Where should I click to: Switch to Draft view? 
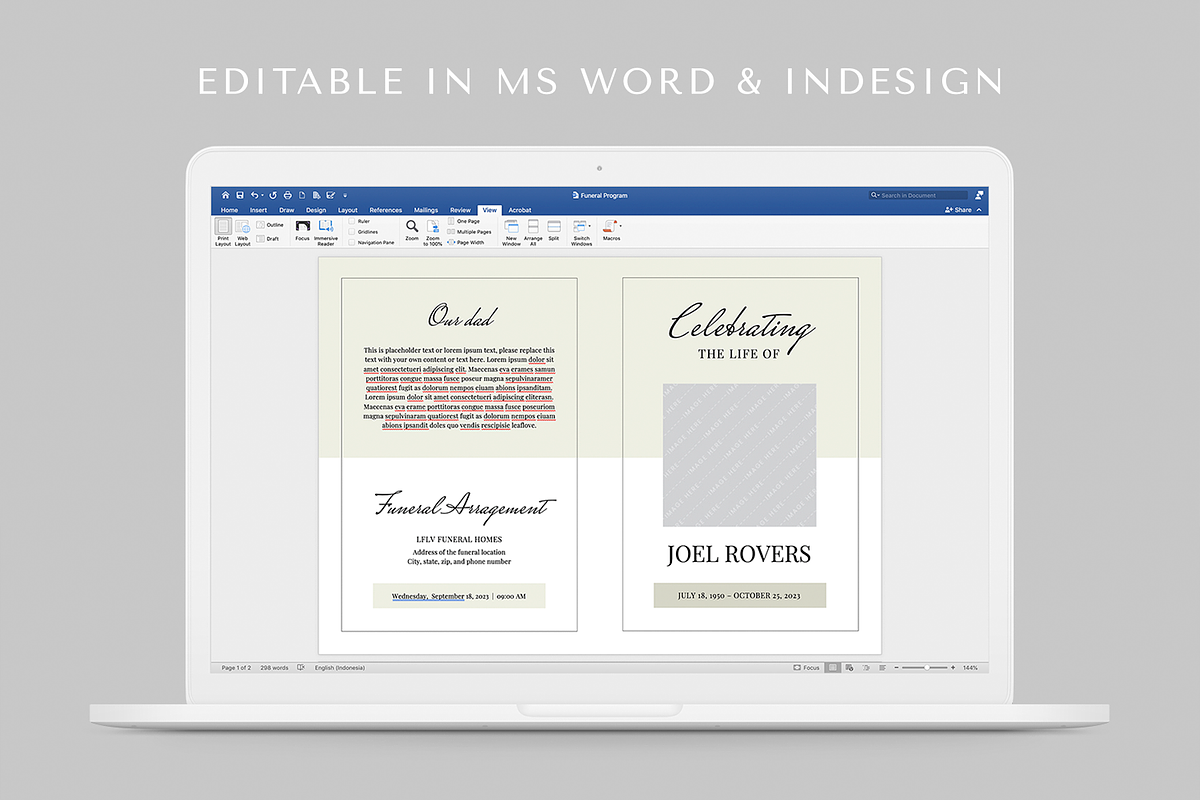[x=268, y=239]
